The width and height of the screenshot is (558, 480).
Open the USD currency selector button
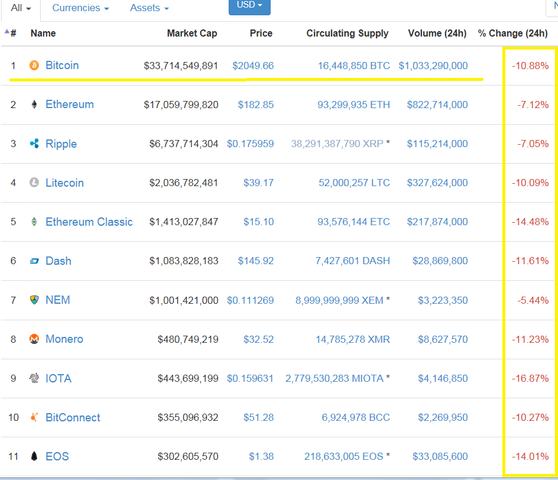(249, 6)
